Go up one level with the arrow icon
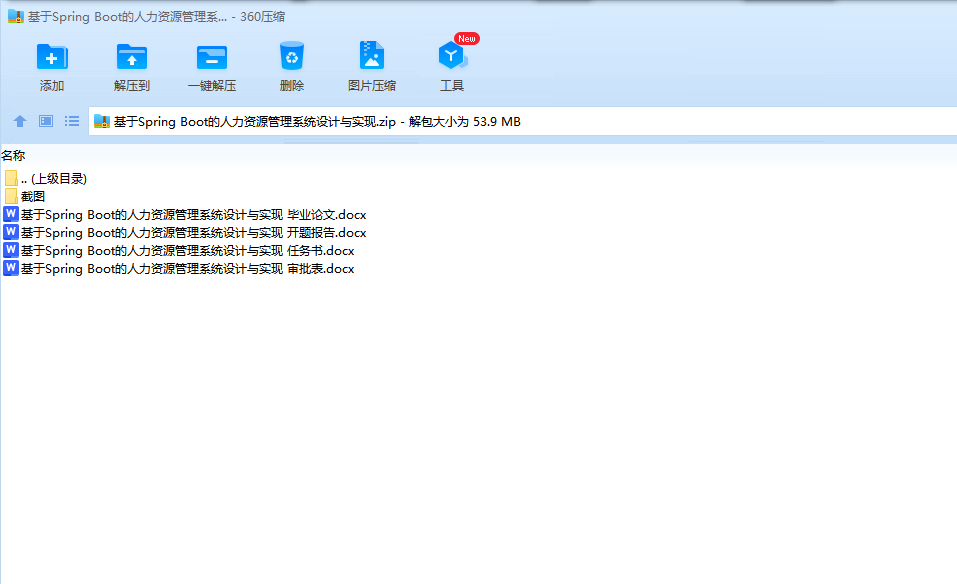 point(20,121)
